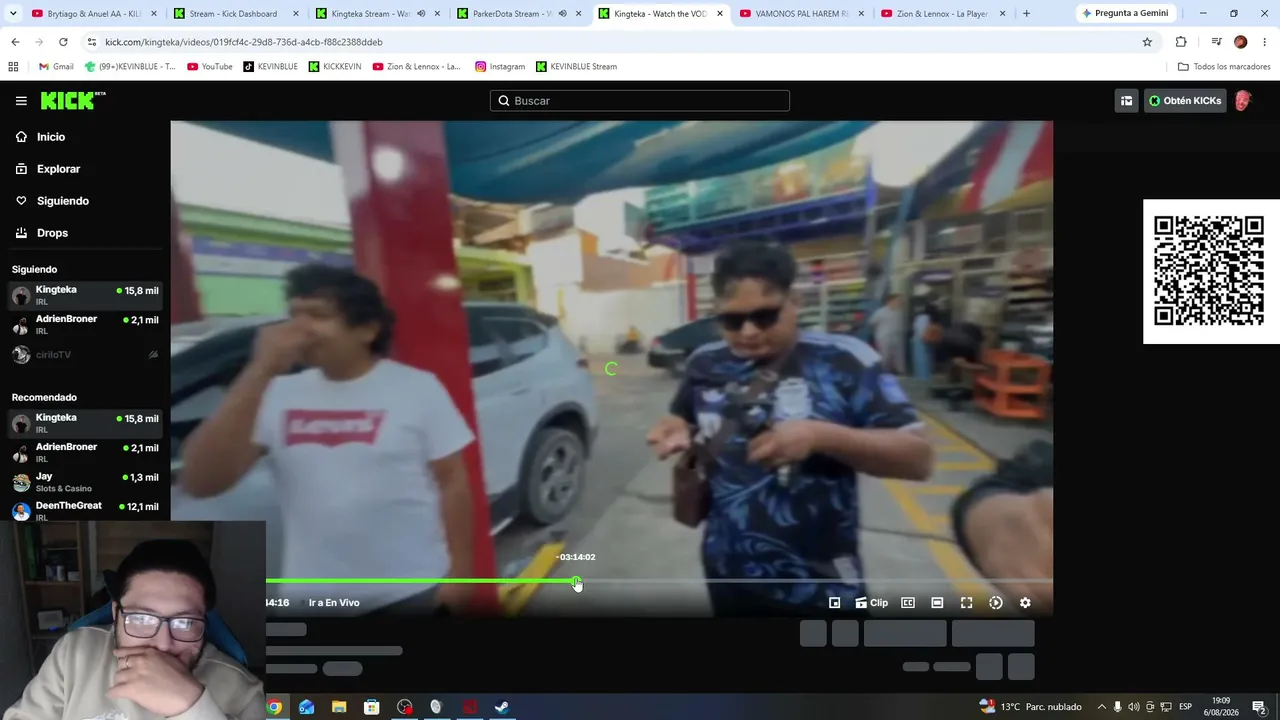
Task: Open AdrienBroner channel under Recomendado
Action: pos(85,452)
